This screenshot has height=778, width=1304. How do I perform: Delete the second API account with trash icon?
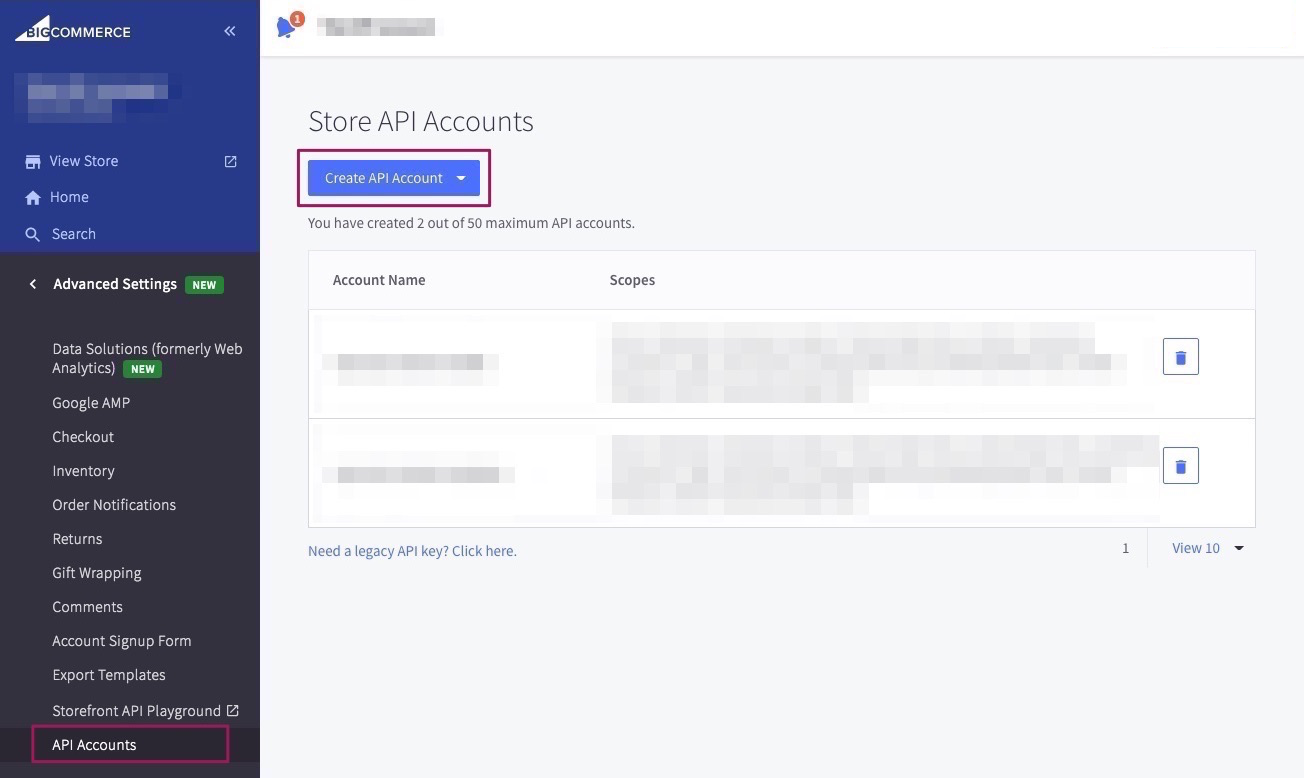point(1180,466)
